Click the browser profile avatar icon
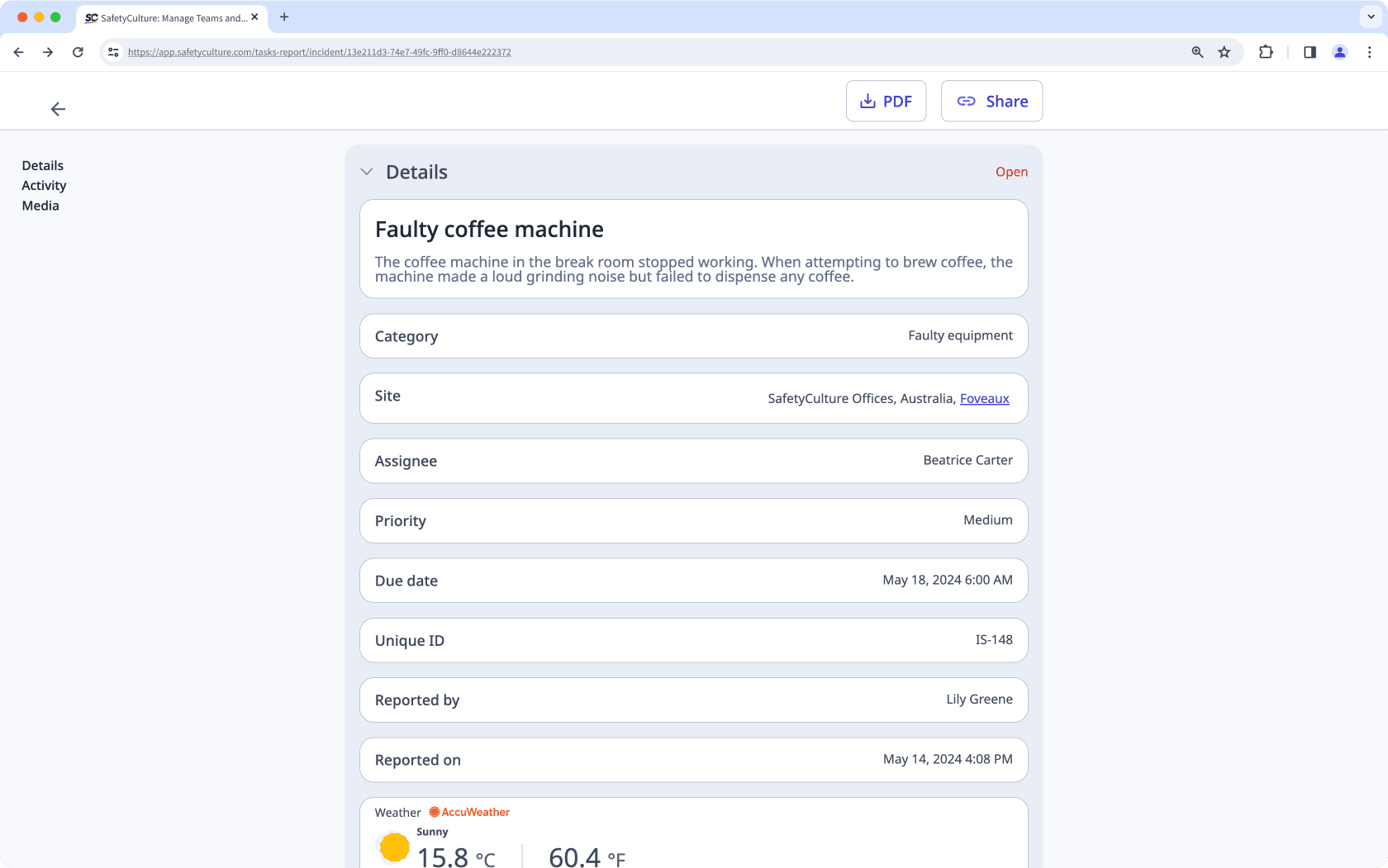Image resolution: width=1388 pixels, height=868 pixels. [1339, 51]
